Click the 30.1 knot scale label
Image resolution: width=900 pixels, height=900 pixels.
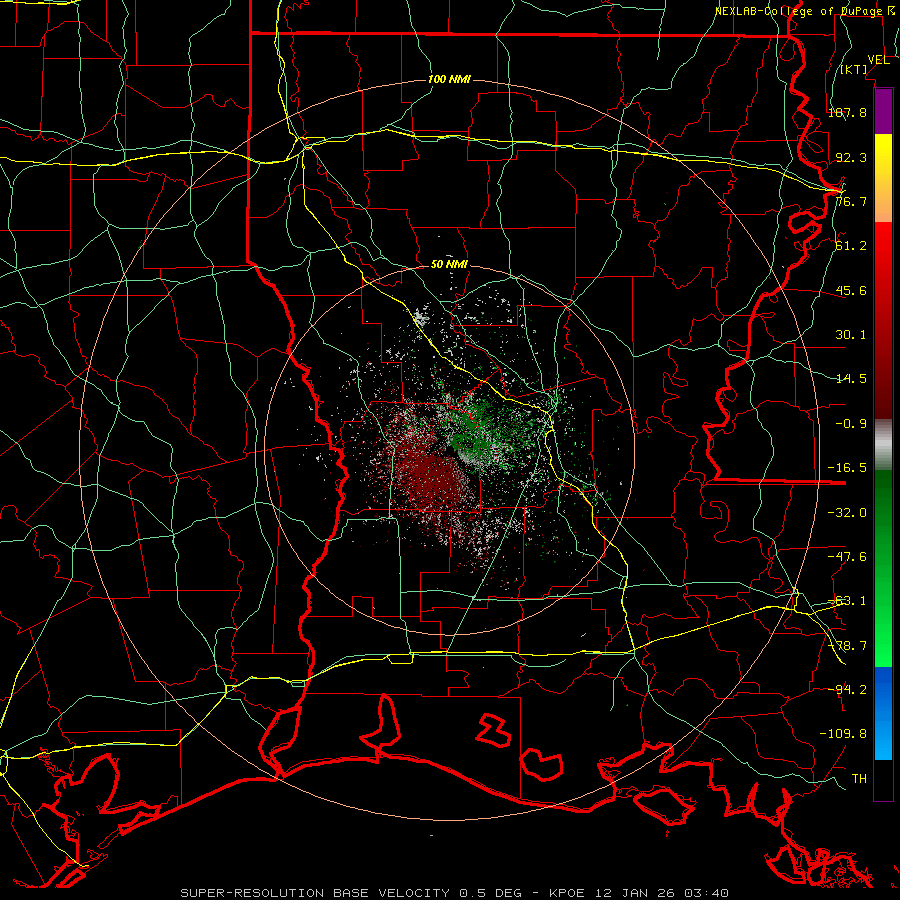pyautogui.click(x=851, y=335)
